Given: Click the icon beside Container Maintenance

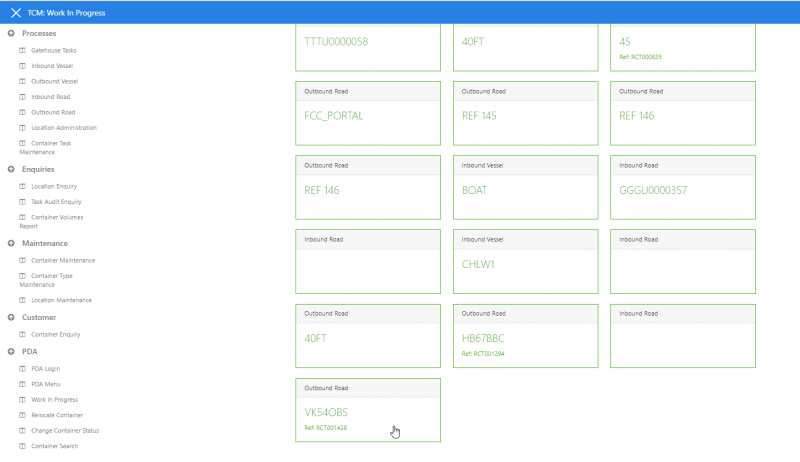Looking at the screenshot, I should click(x=22, y=260).
